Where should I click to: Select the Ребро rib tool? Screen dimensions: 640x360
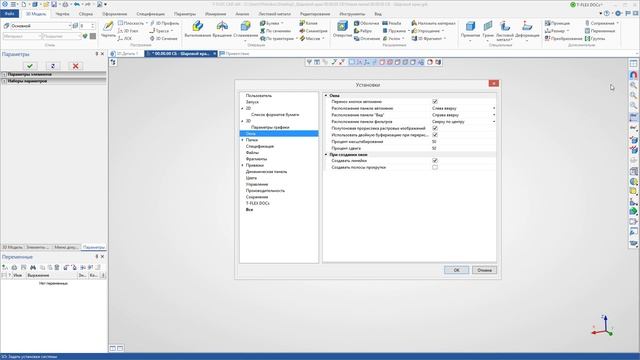point(363,31)
